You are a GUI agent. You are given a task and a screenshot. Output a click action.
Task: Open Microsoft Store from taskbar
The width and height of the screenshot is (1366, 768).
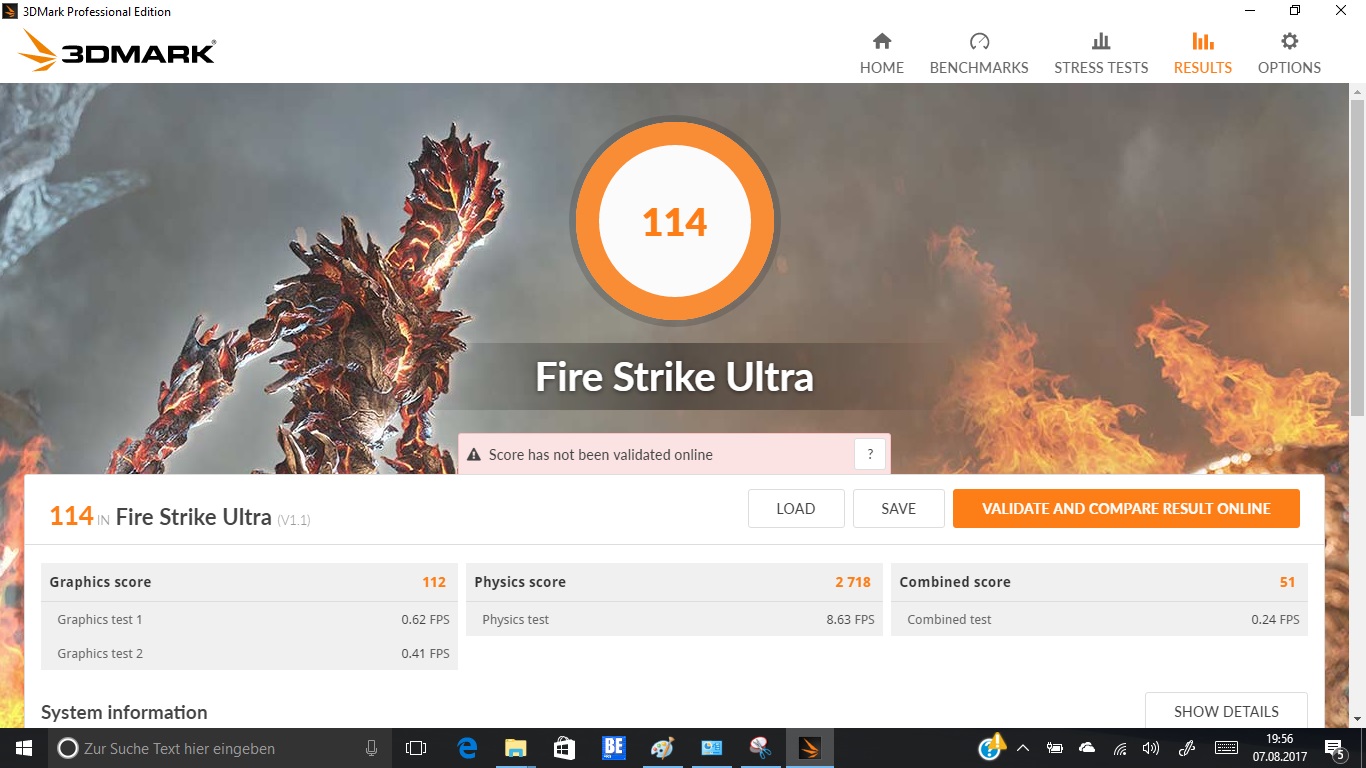564,748
